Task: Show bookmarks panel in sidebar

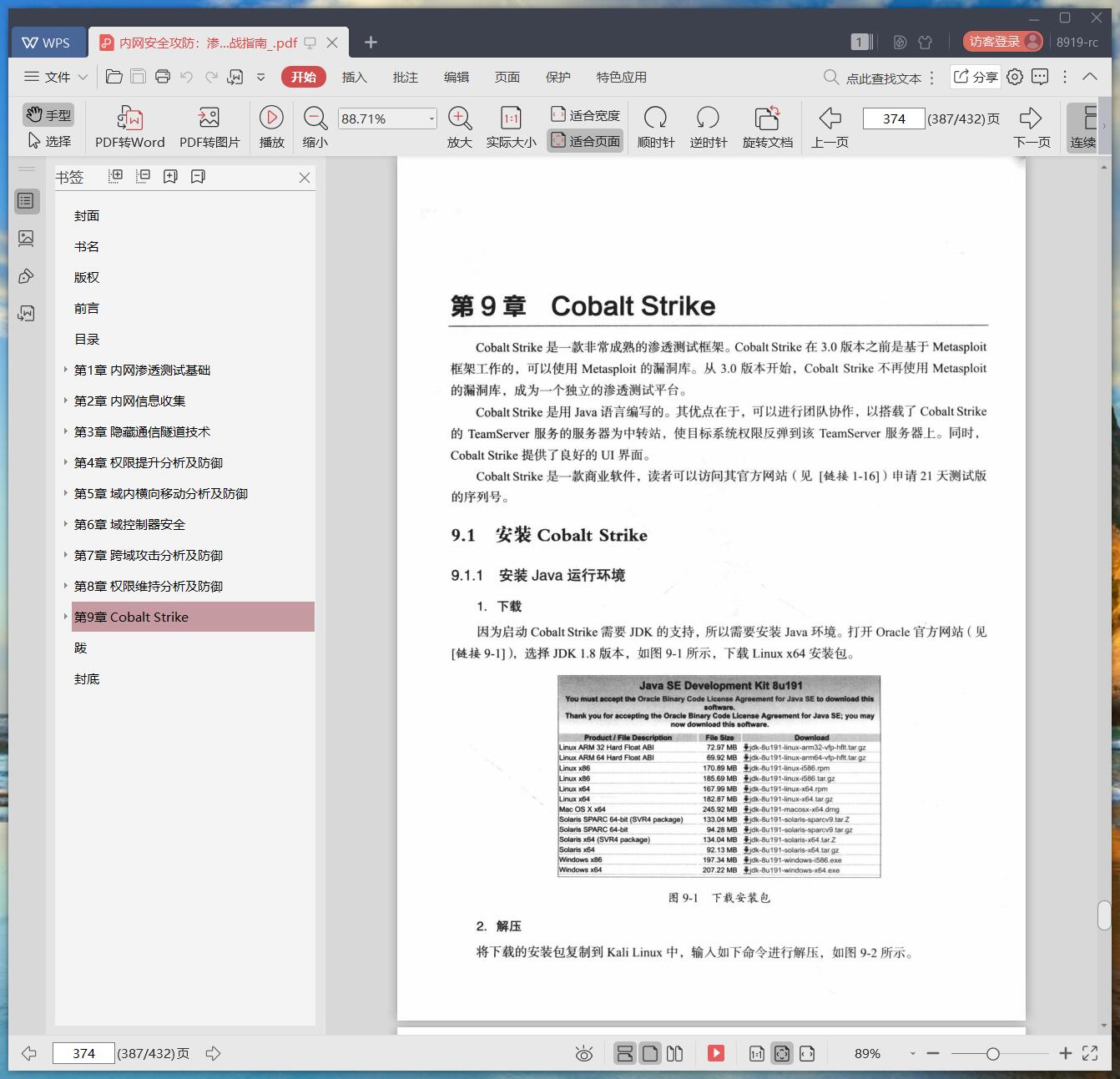Action: [x=26, y=200]
